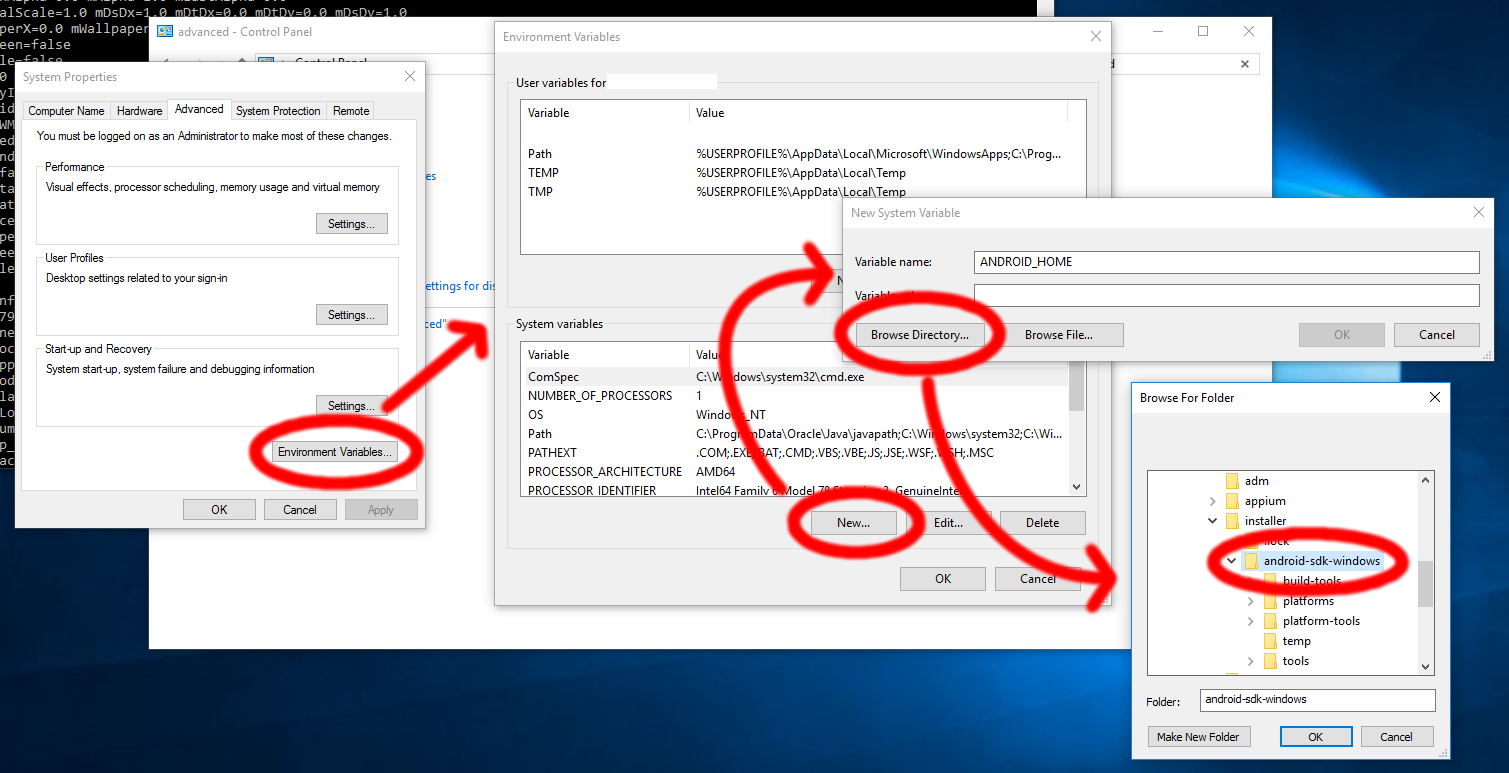The height and width of the screenshot is (773, 1509).
Task: Collapse the installer folder tree node
Action: pos(1213,521)
